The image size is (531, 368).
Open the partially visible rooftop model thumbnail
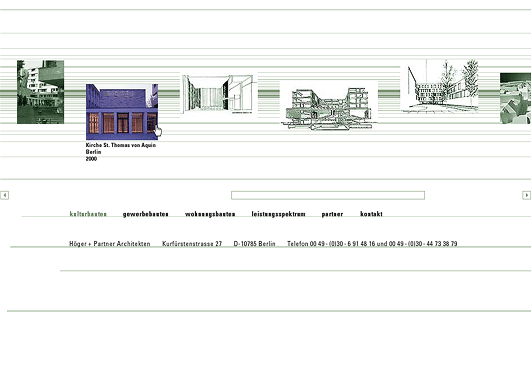point(515,98)
